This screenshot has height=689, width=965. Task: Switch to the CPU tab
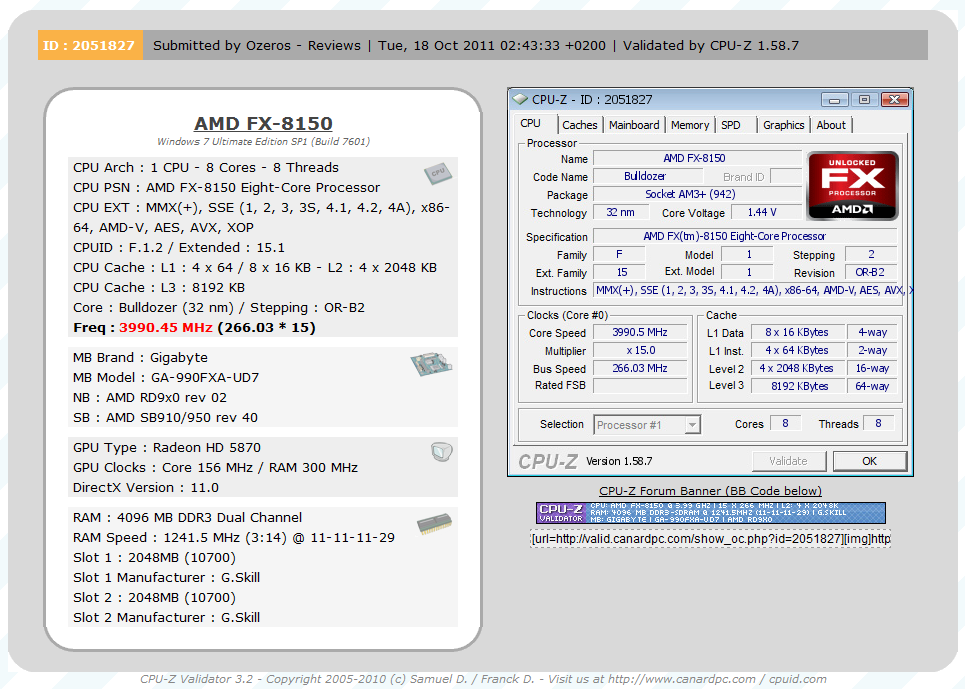pyautogui.click(x=531, y=124)
